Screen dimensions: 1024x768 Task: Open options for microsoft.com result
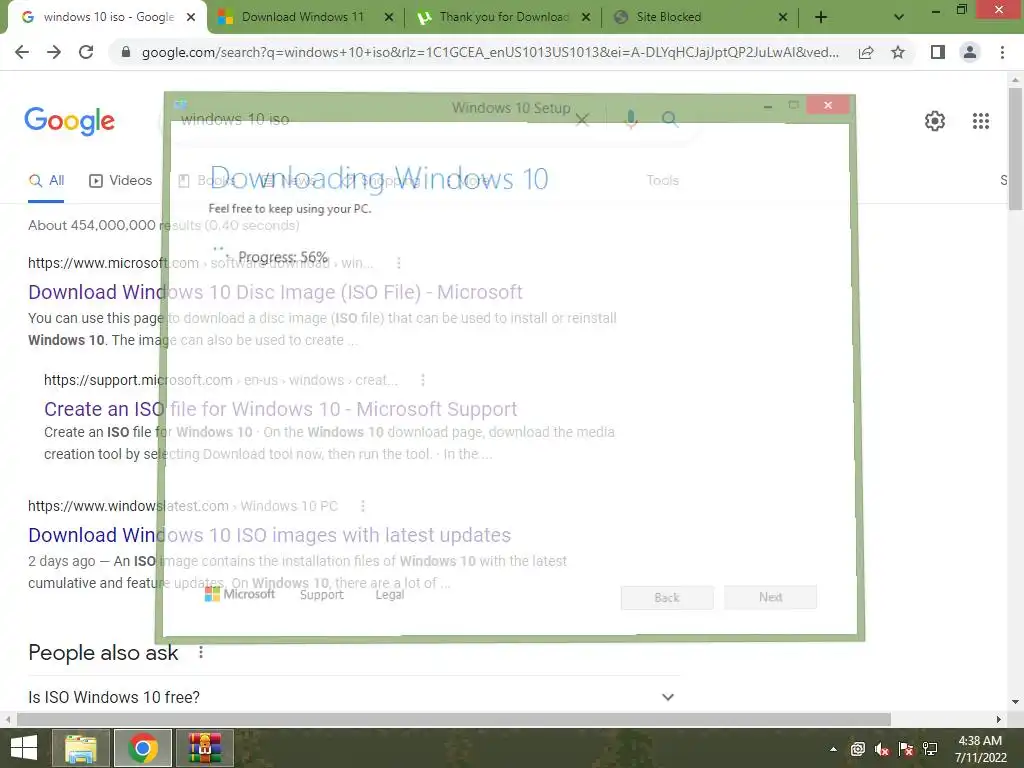[398, 263]
